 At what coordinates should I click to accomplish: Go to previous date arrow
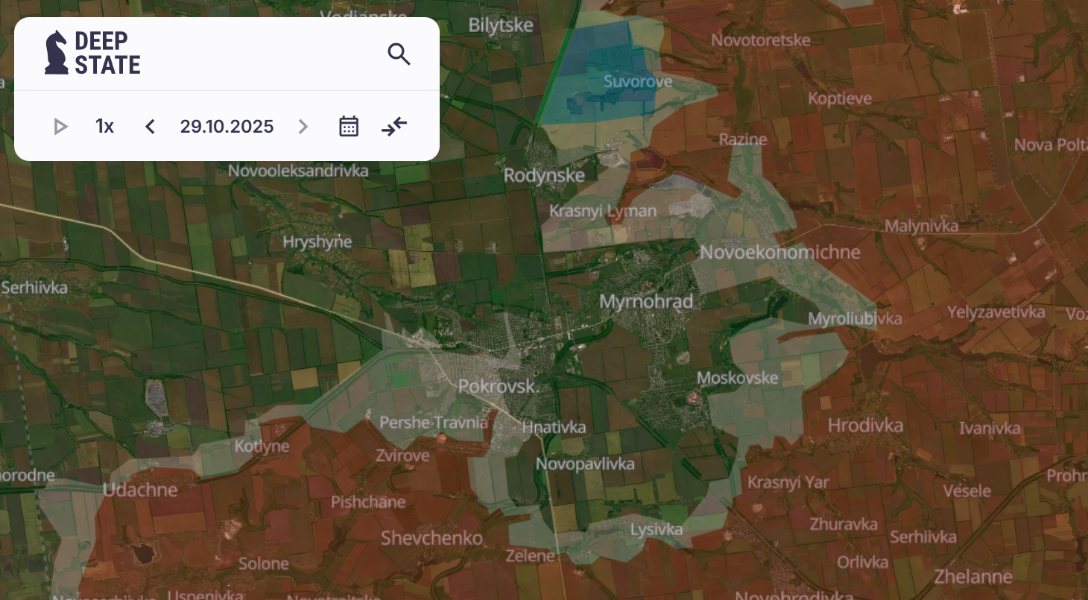(x=150, y=126)
